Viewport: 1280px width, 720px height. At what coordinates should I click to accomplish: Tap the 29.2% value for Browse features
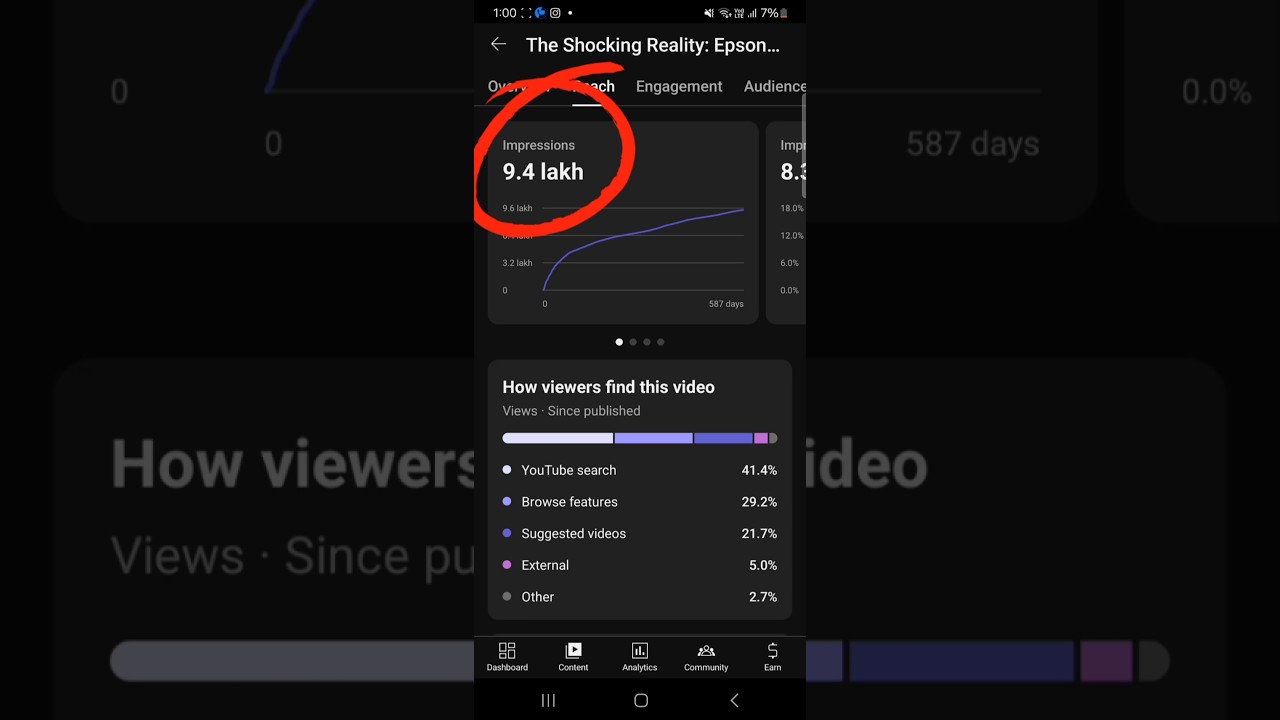click(759, 502)
